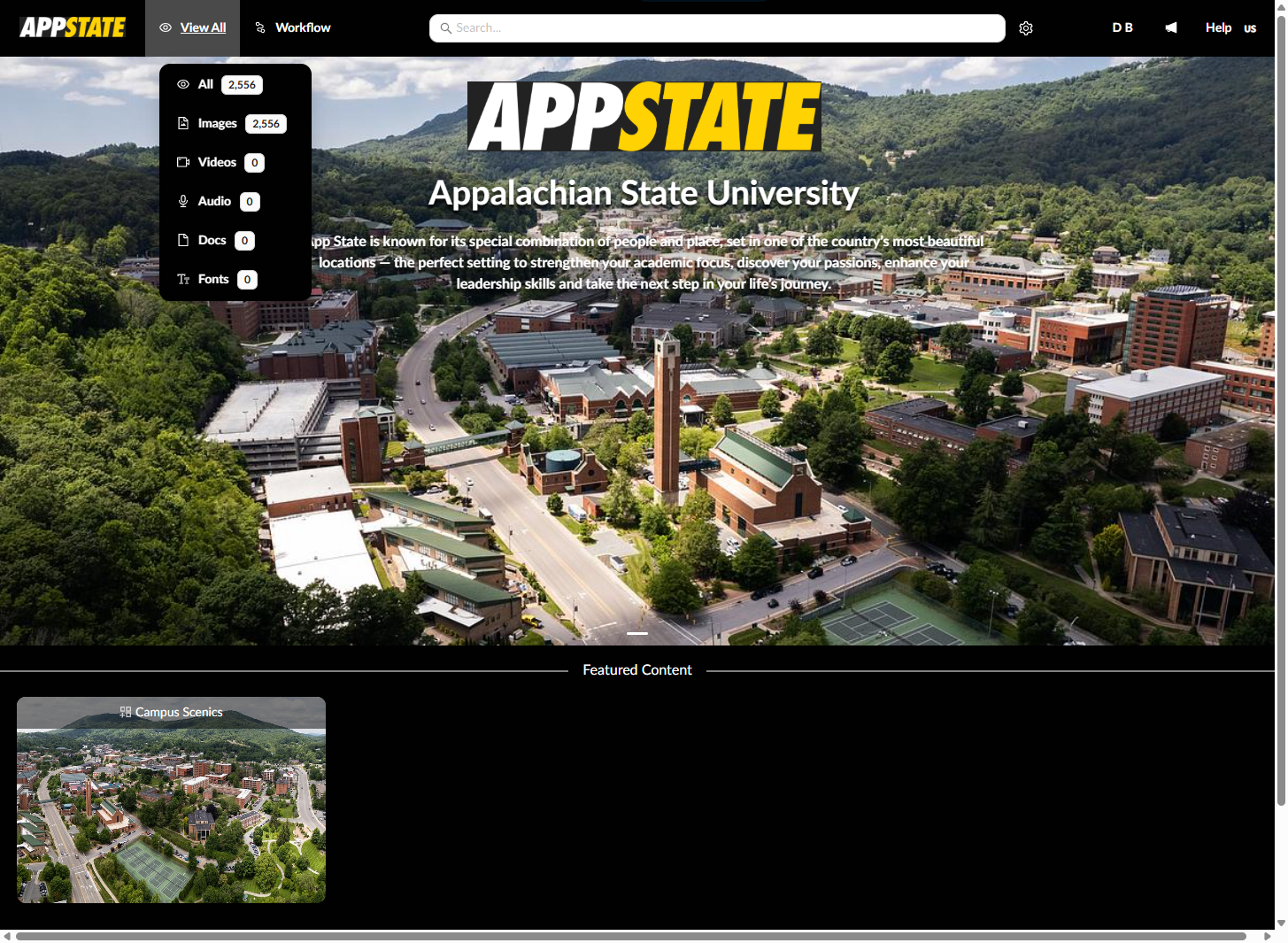This screenshot has width=1288, height=943.
Task: Click the APPSTATE logo in the header
Action: point(73,27)
